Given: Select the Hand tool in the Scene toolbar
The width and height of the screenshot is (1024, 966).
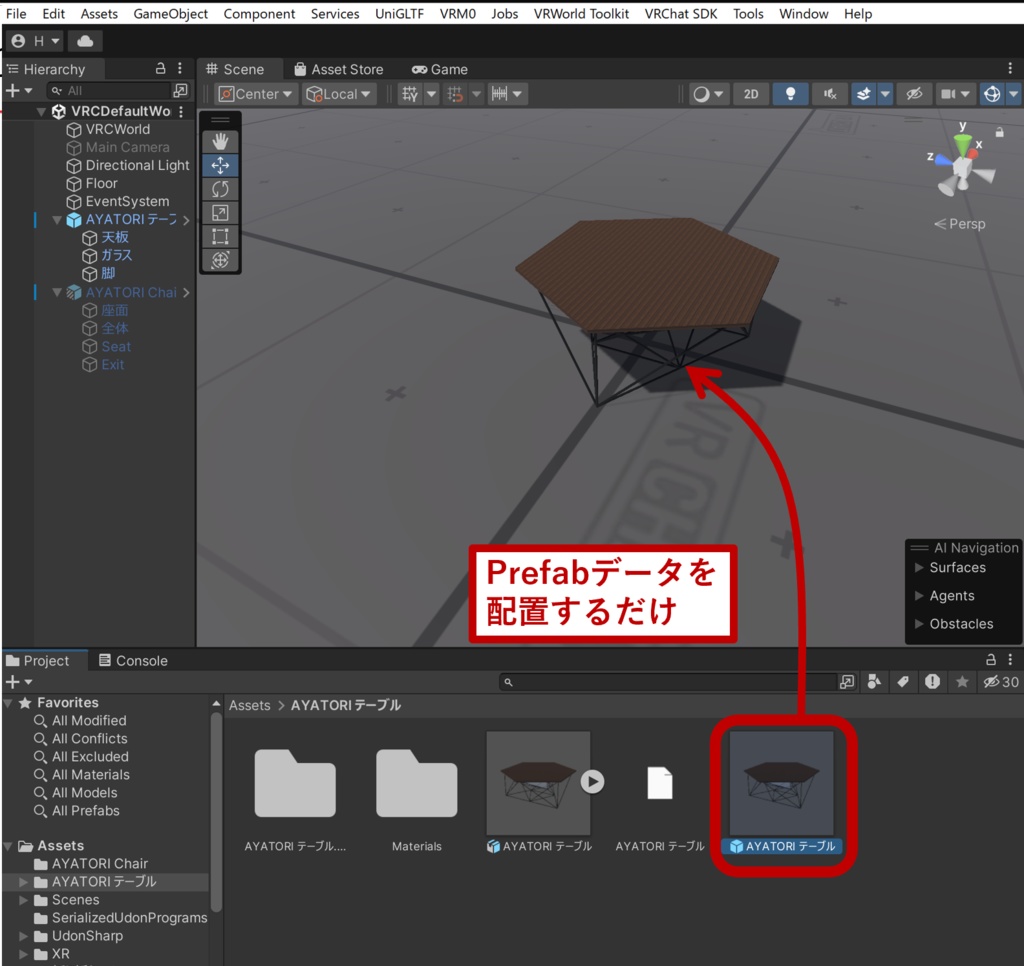Looking at the screenshot, I should pos(220,140).
